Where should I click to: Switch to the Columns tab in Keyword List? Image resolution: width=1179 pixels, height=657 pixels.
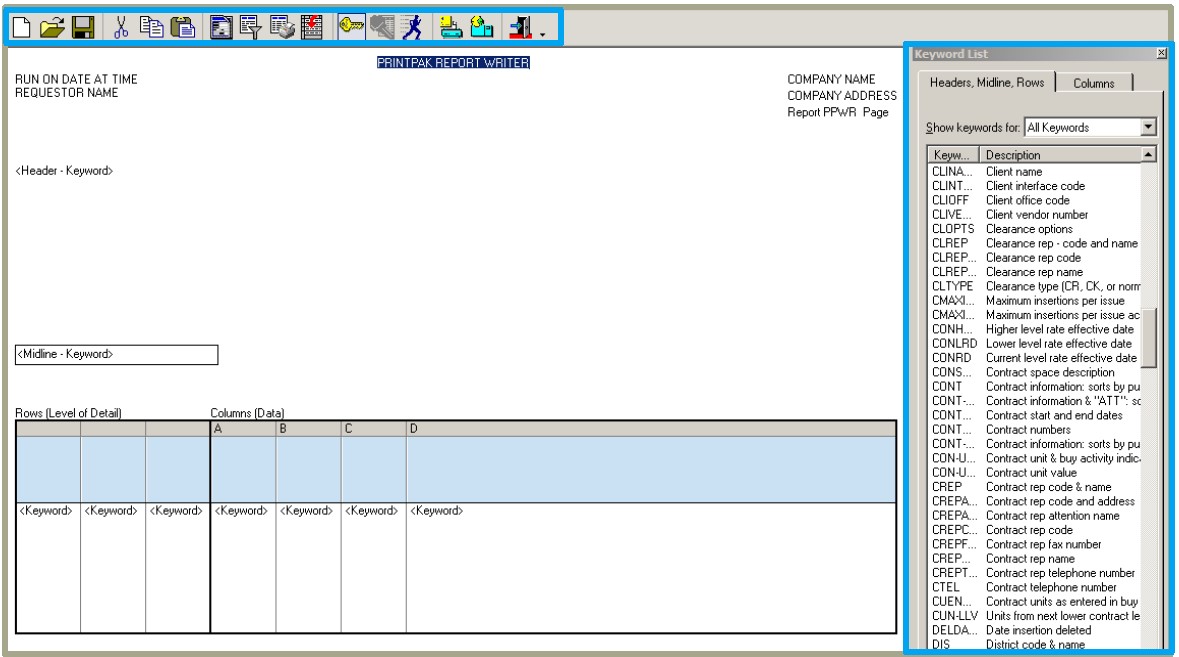click(x=1093, y=83)
